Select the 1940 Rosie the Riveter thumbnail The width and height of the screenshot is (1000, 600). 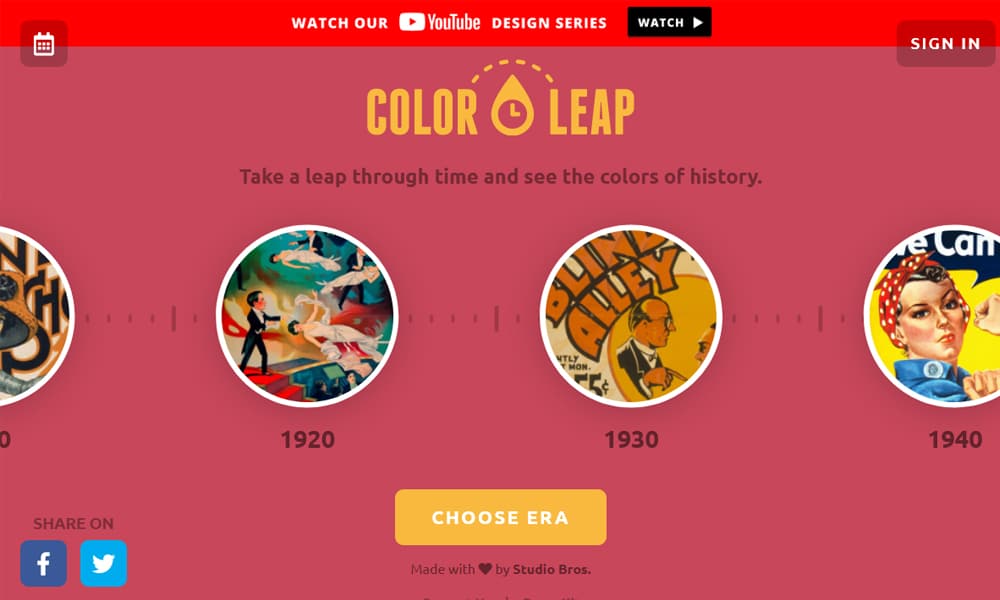coord(932,316)
